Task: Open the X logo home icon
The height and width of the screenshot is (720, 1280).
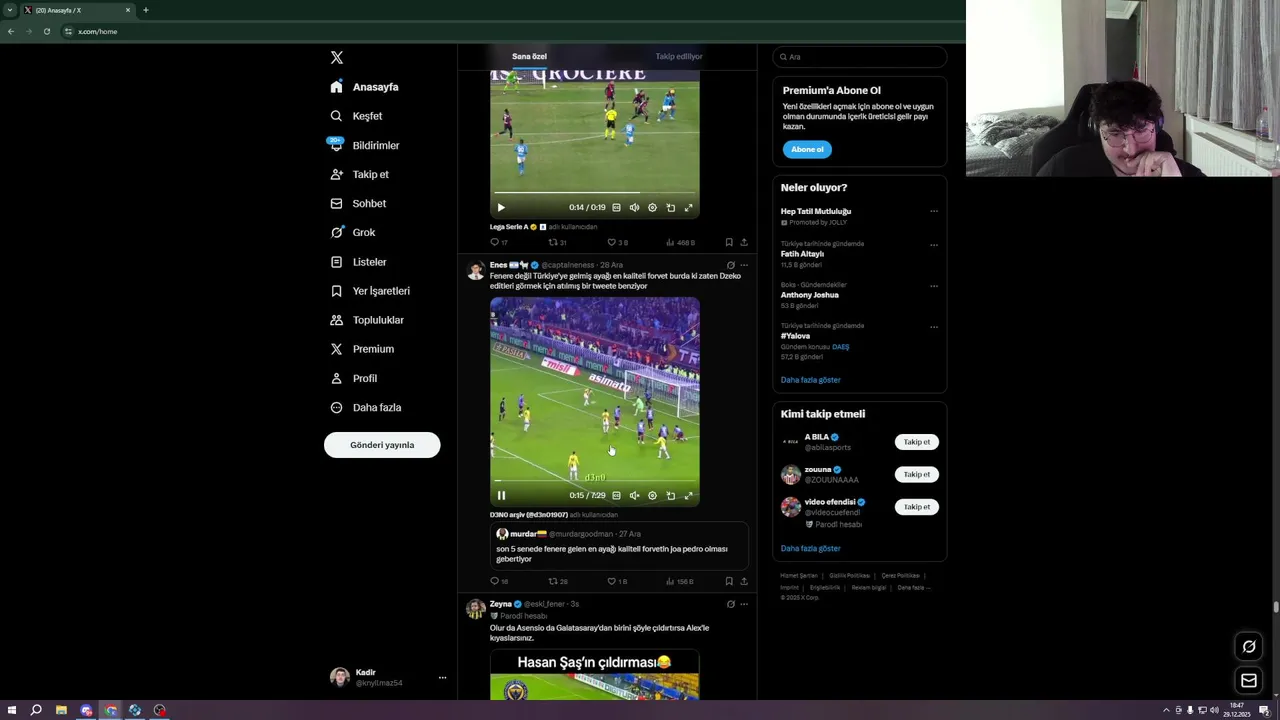Action: point(337,58)
